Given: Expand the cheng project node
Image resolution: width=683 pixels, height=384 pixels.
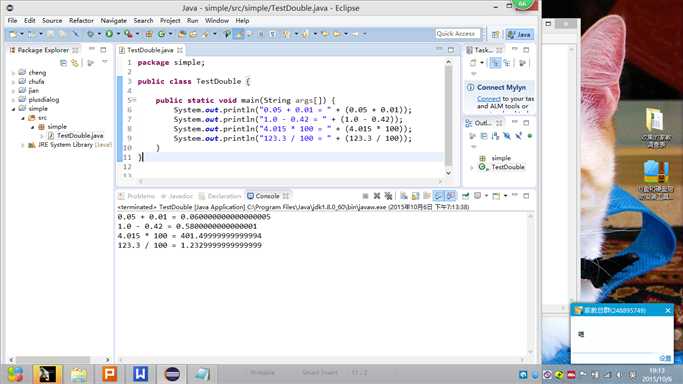Looking at the screenshot, I should click(x=13, y=73).
